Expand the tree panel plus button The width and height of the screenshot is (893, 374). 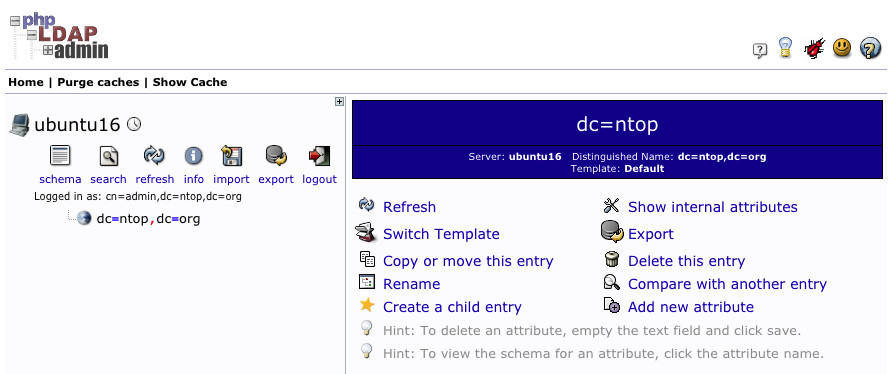[x=339, y=101]
